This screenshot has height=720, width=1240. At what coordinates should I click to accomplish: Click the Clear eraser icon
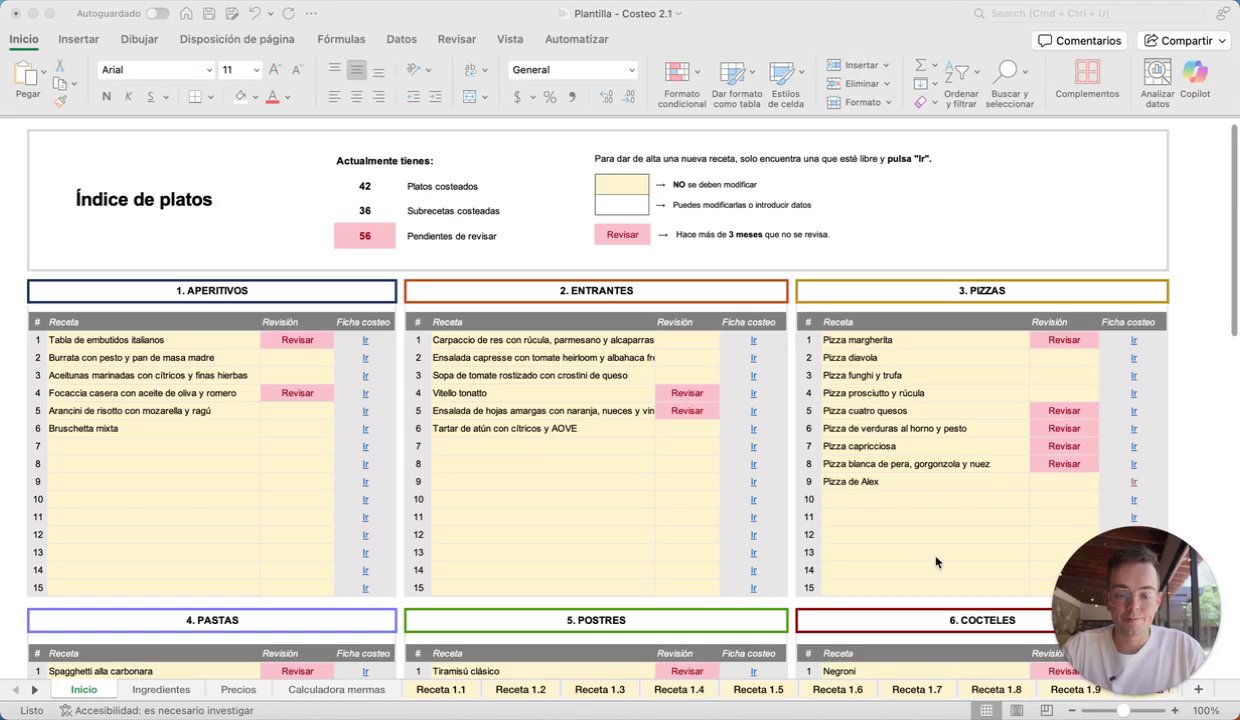[x=921, y=102]
